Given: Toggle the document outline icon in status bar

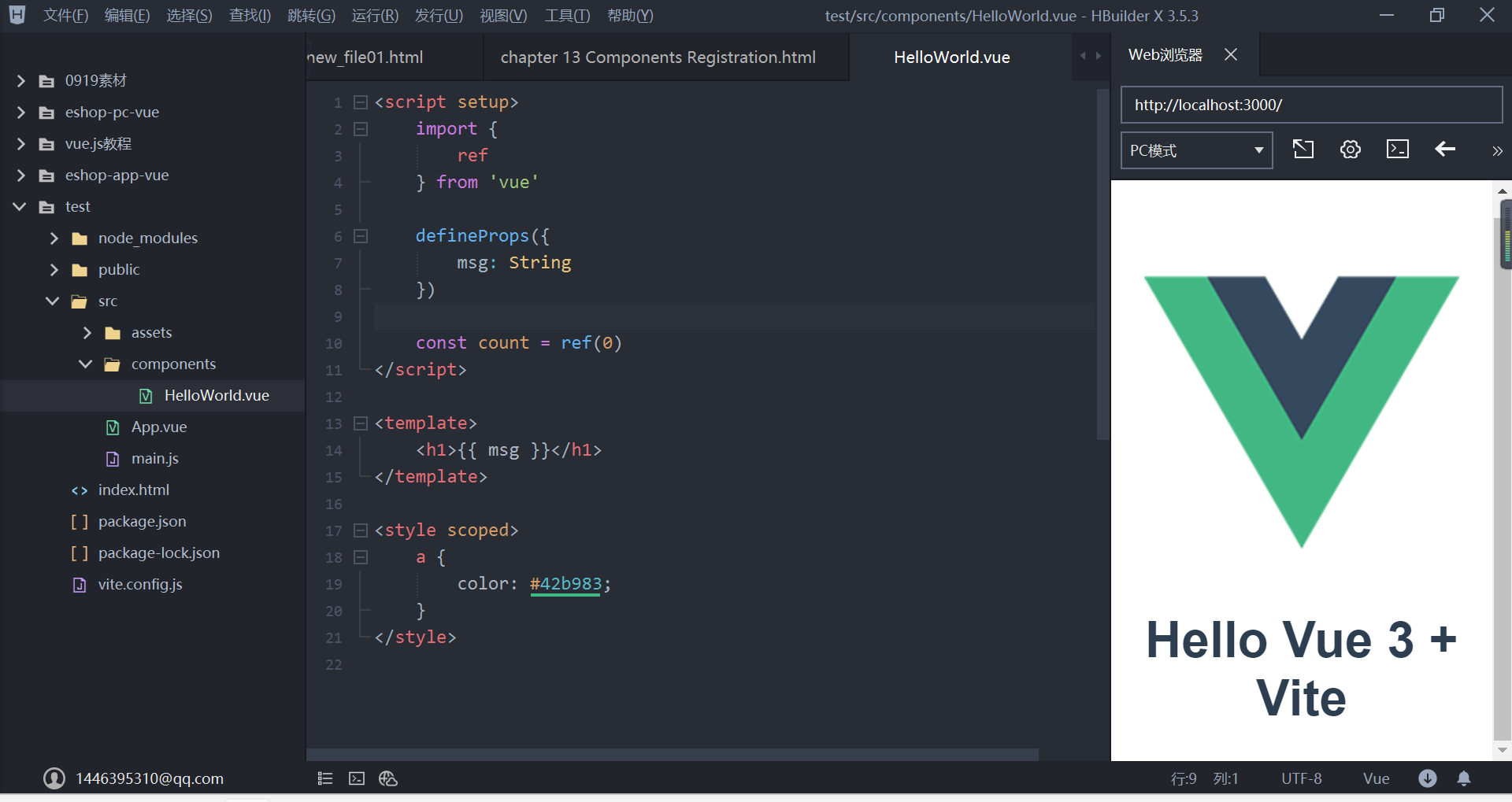Looking at the screenshot, I should [325, 778].
